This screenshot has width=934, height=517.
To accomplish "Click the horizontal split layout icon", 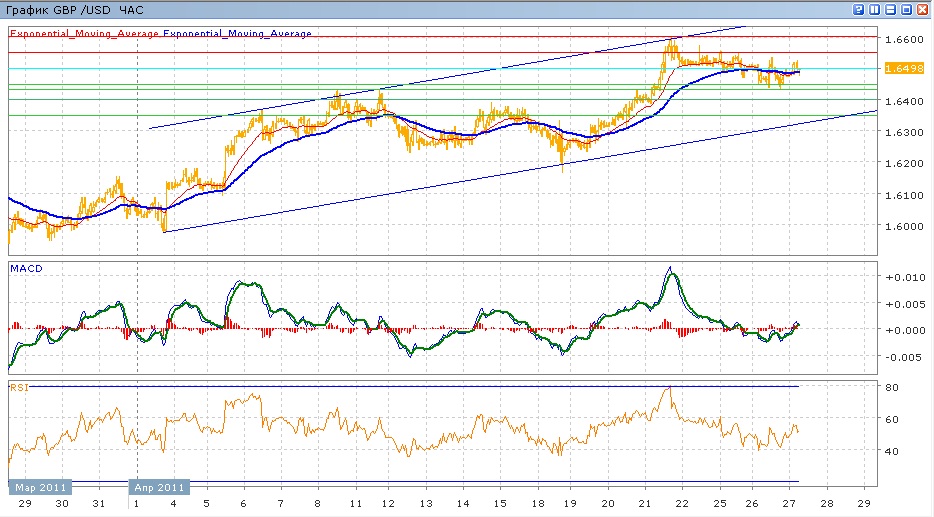I will point(890,9).
